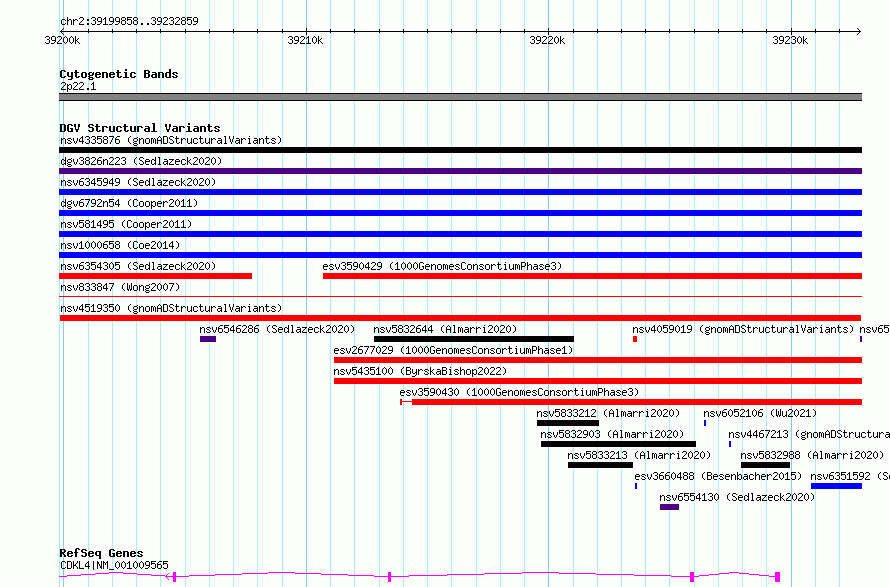Image resolution: width=890 pixels, height=587 pixels.
Task: Click the red bar under nsv5435100
Action: point(598,381)
